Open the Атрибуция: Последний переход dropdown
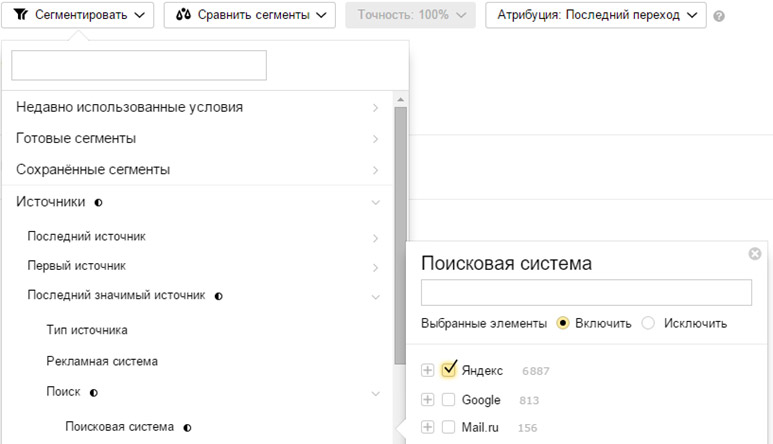This screenshot has height=444, width=773. [x=596, y=15]
